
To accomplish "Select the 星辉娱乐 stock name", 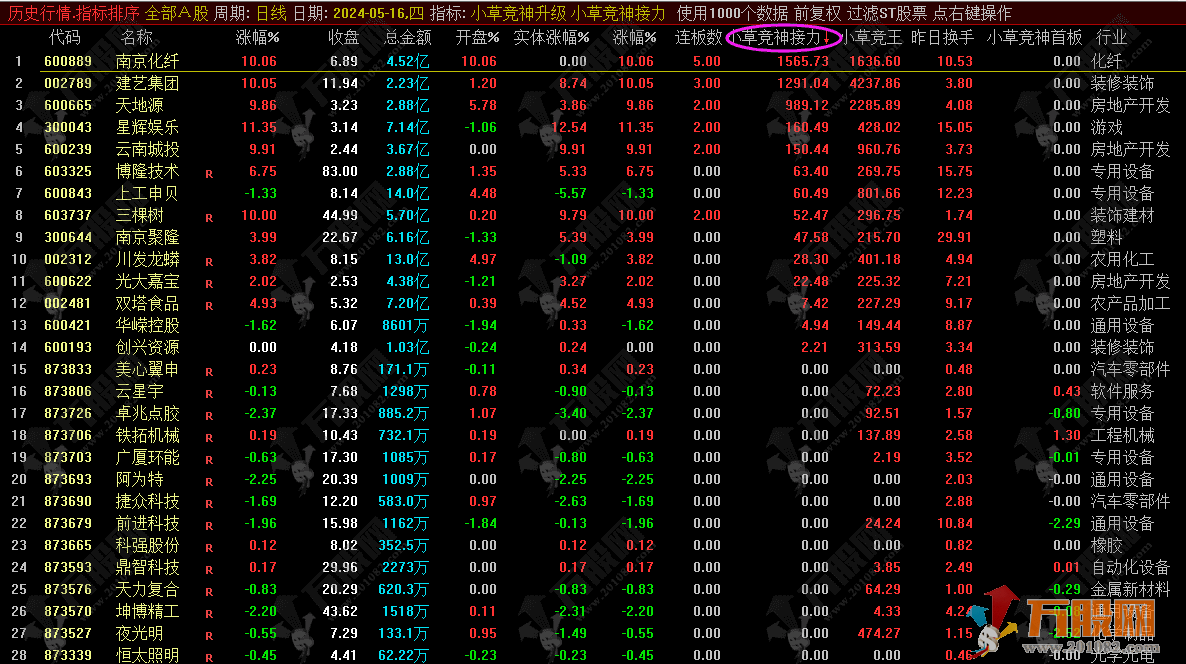I will pyautogui.click(x=148, y=127).
